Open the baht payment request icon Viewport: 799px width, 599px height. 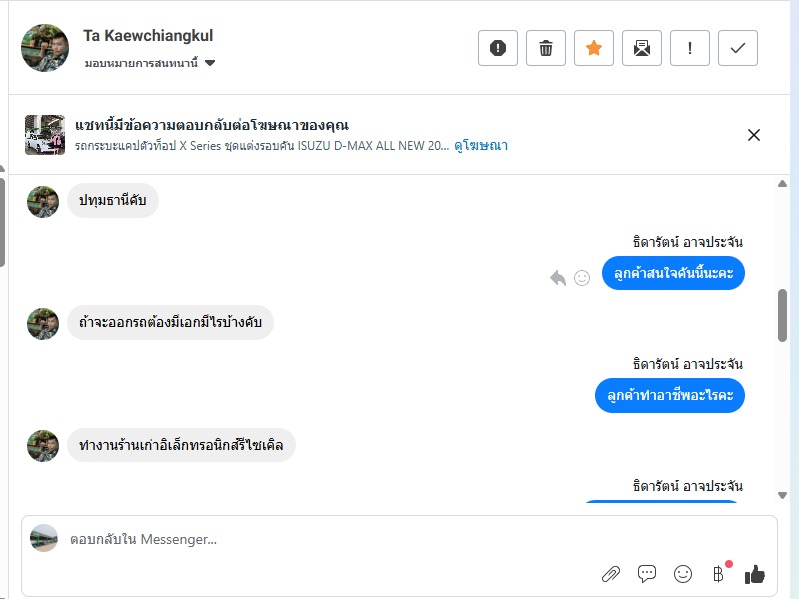(x=718, y=574)
